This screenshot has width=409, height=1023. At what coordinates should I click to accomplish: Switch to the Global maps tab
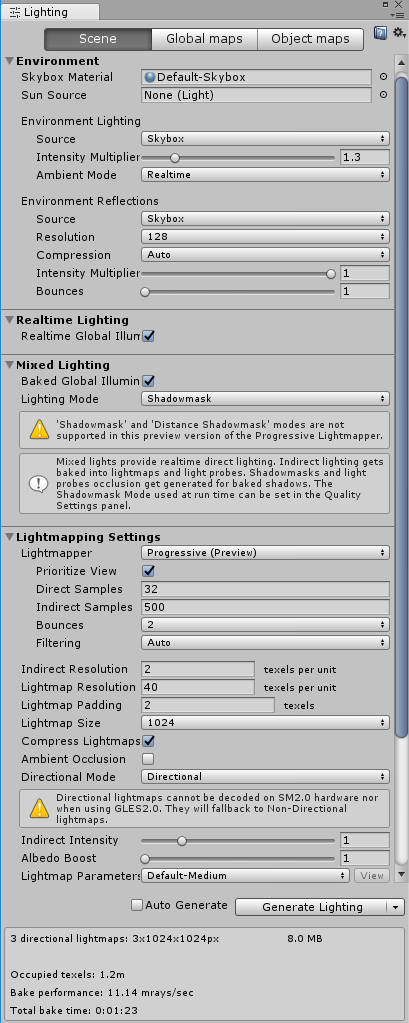click(x=204, y=38)
